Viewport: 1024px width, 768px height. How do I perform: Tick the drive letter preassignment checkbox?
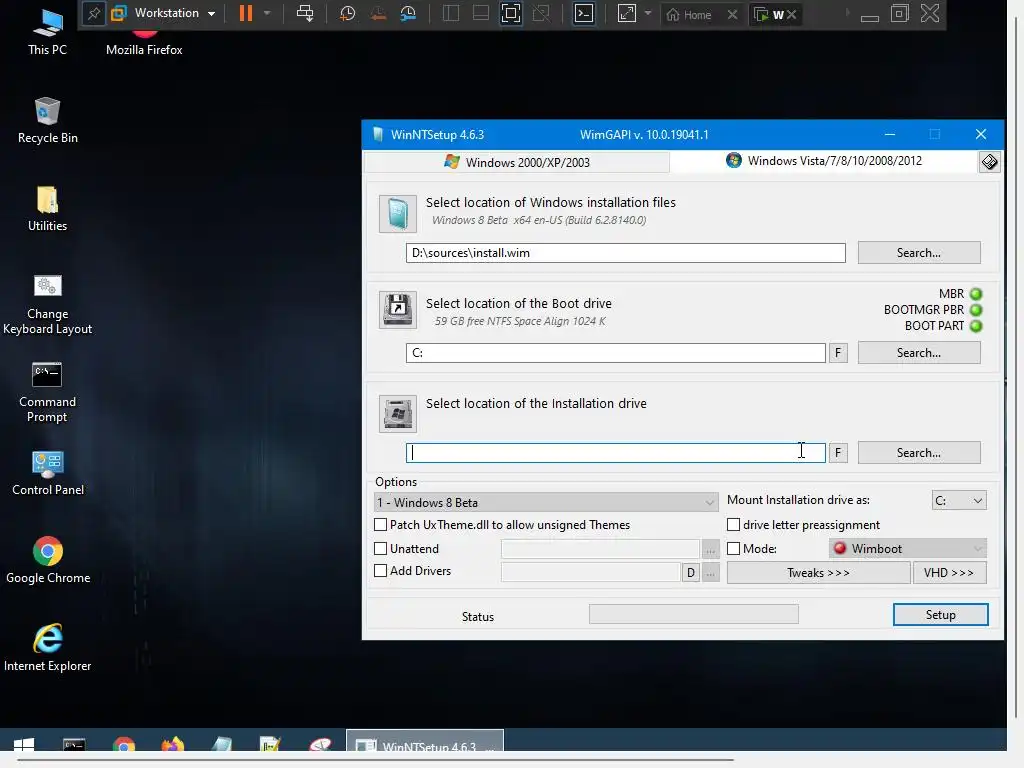click(733, 524)
